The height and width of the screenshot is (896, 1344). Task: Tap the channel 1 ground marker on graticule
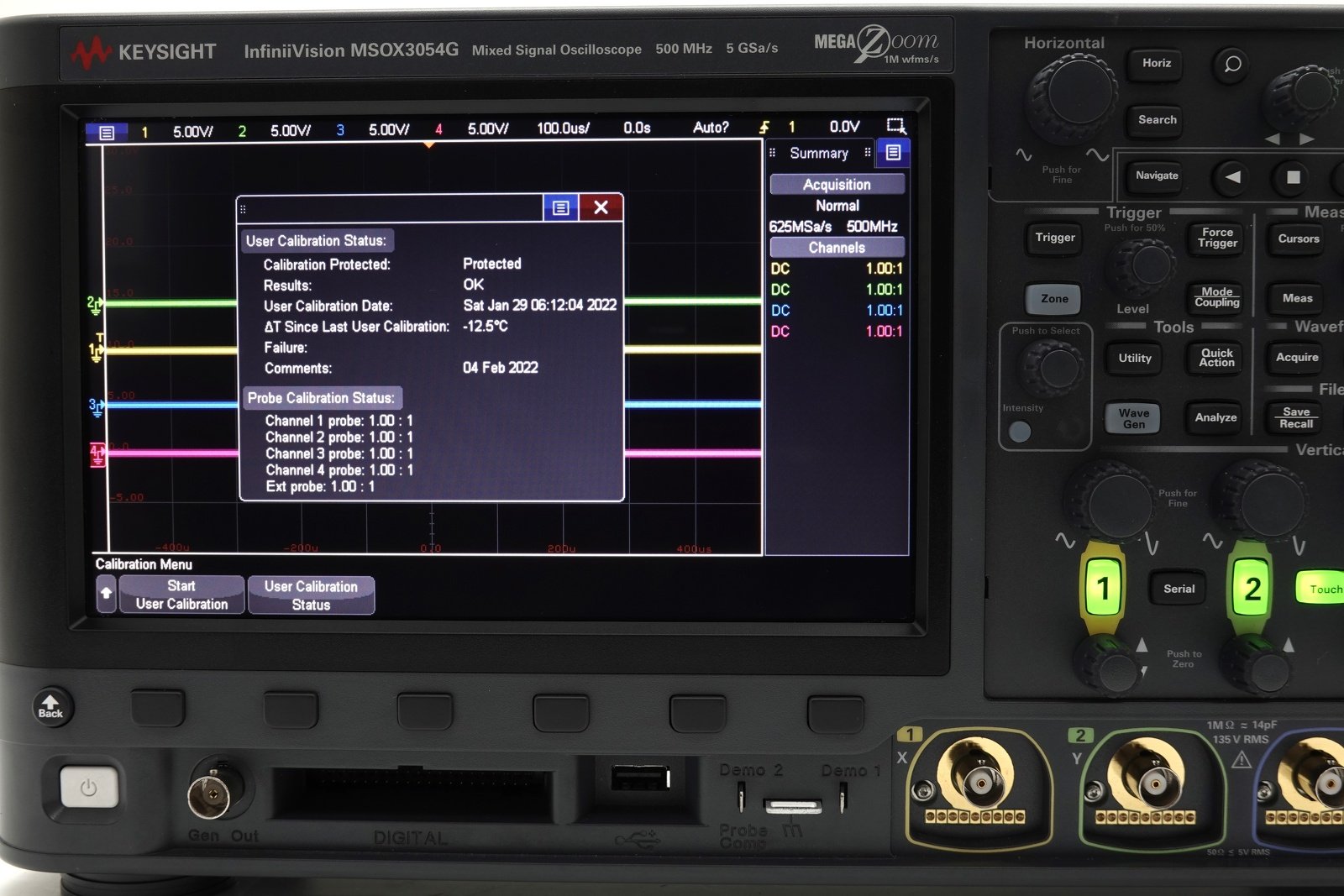(96, 351)
